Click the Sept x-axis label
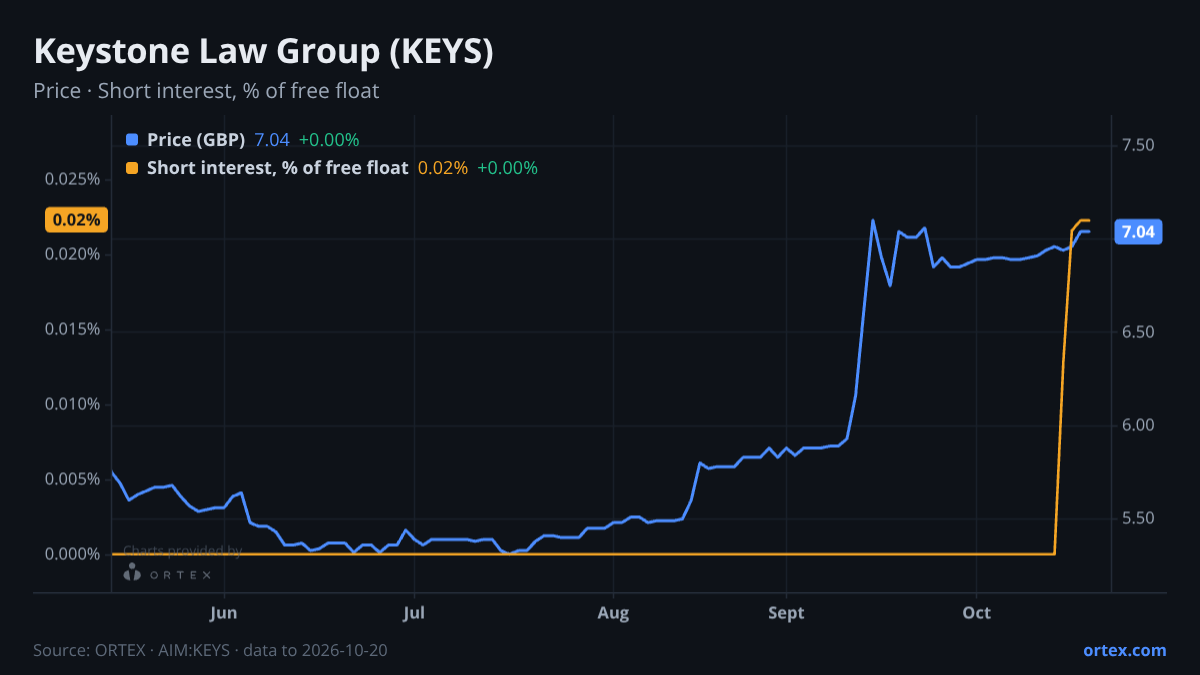1200x675 pixels. click(x=787, y=613)
